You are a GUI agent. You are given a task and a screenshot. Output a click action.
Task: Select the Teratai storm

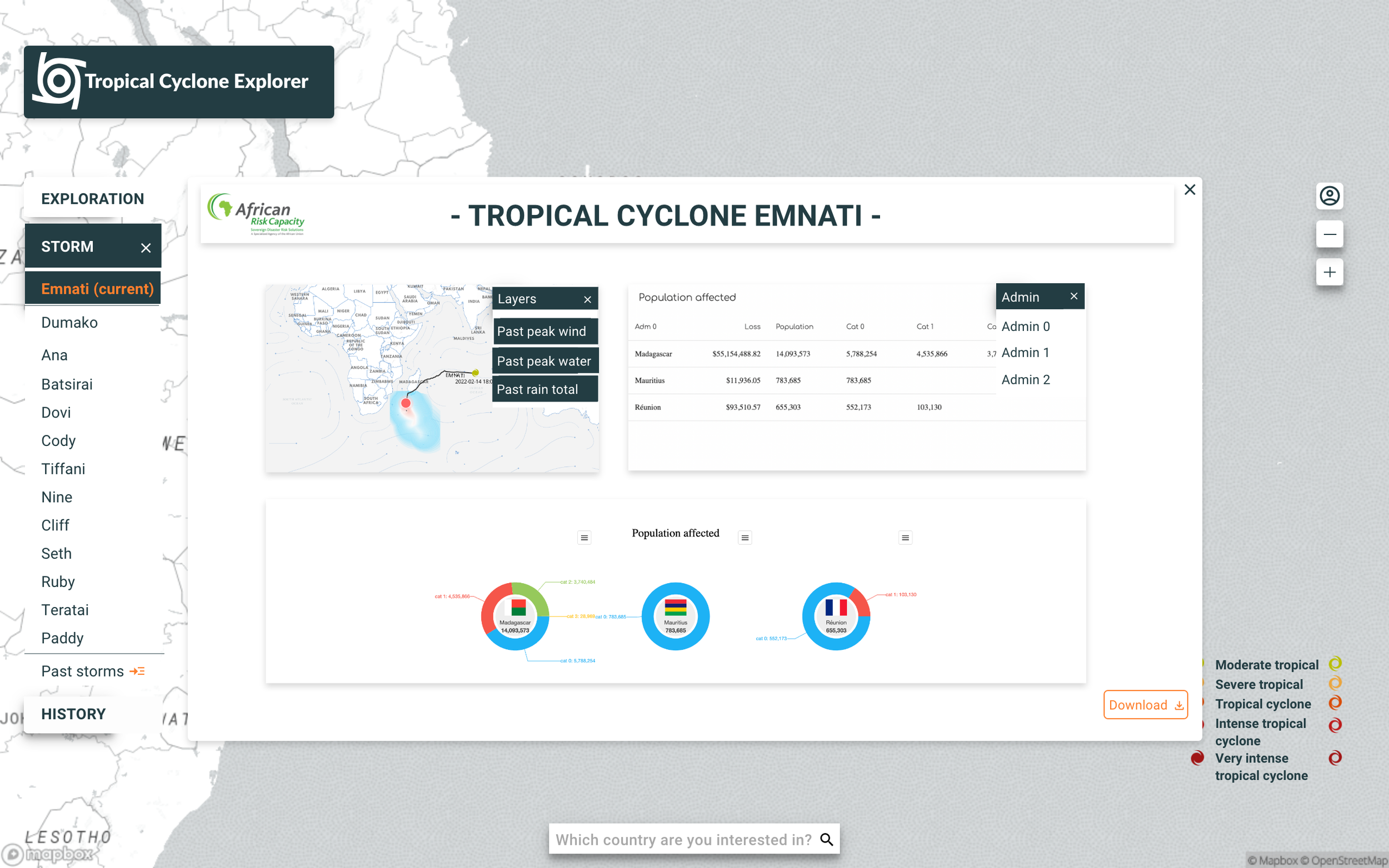pyautogui.click(x=65, y=610)
